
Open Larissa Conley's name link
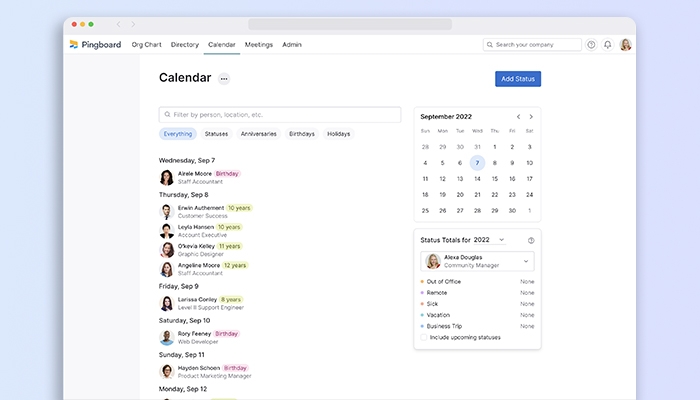click(x=197, y=300)
